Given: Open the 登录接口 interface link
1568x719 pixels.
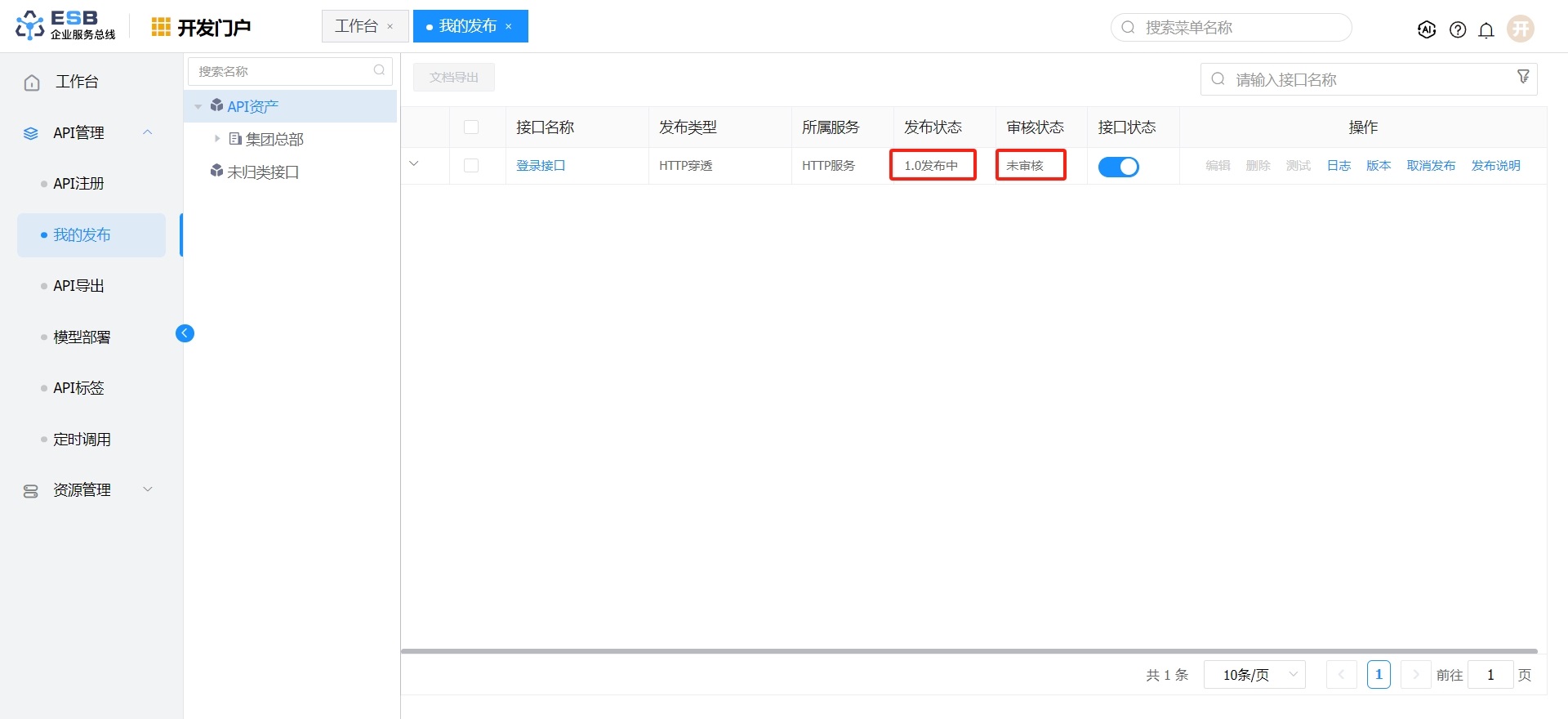Looking at the screenshot, I should pos(541,165).
